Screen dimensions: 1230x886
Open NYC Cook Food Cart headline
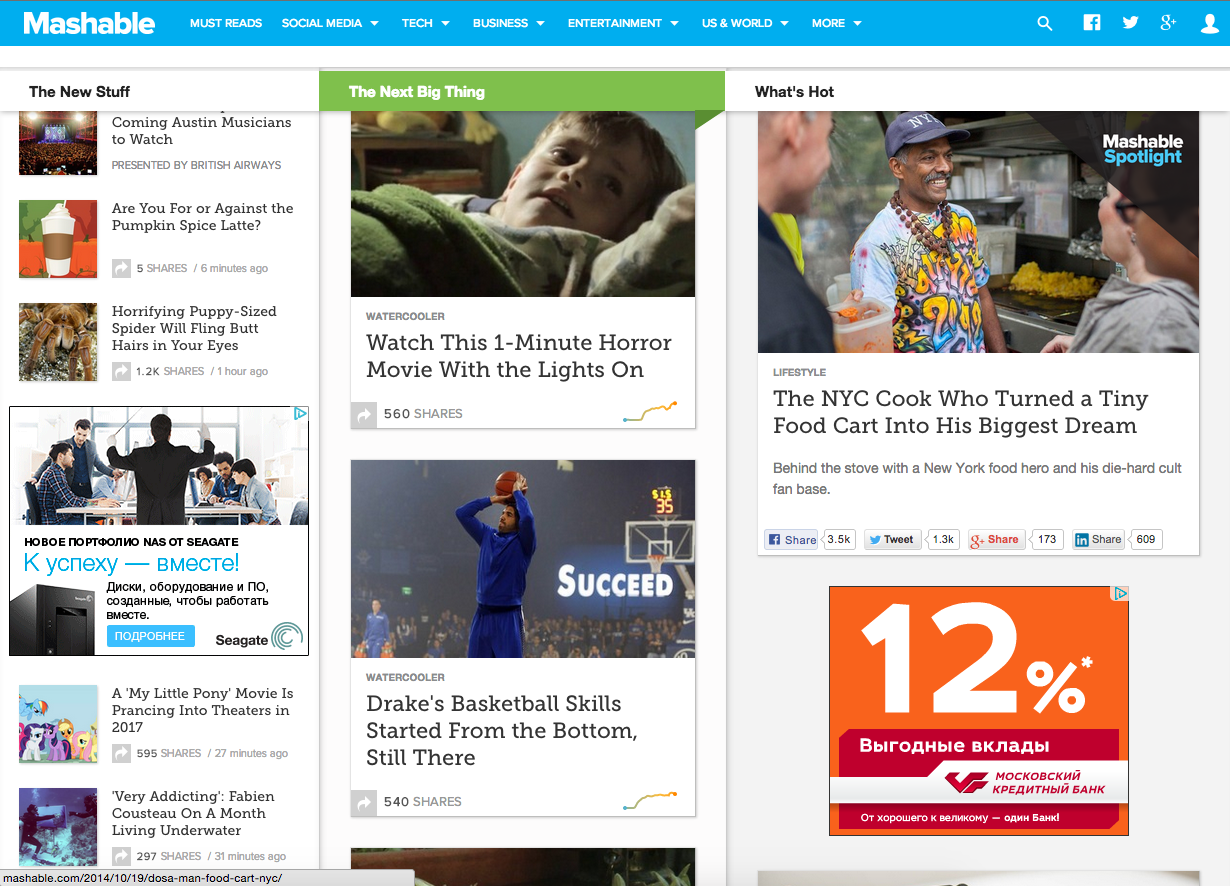[x=961, y=412]
